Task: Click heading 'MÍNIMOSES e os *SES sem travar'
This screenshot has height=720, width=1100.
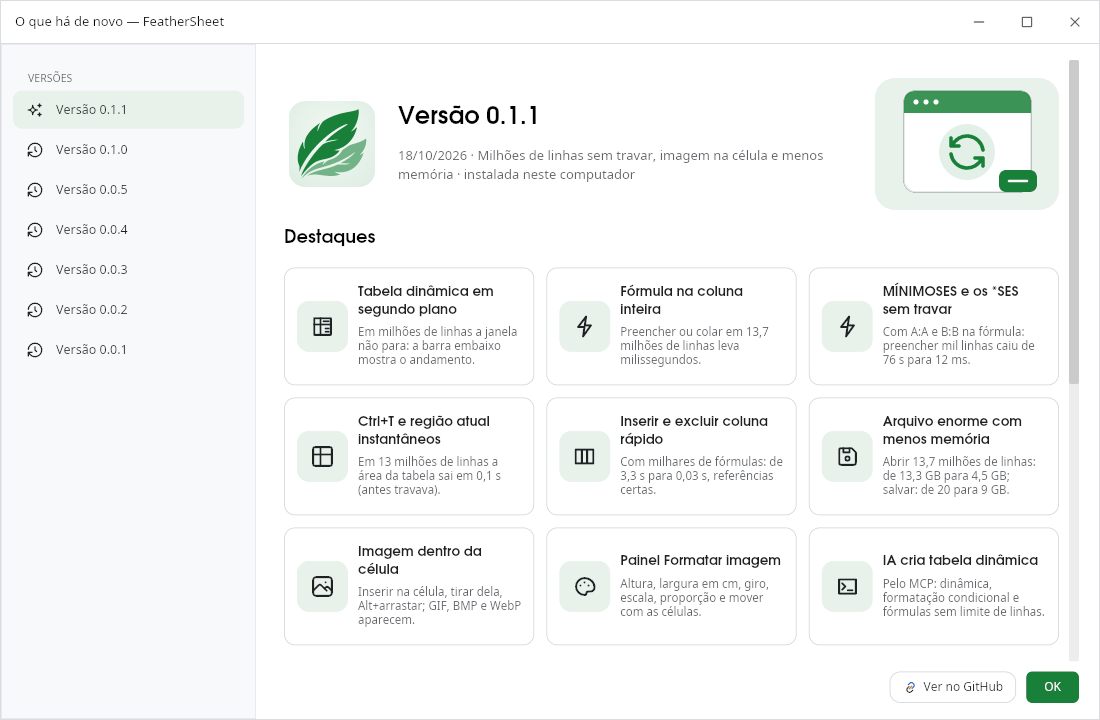Action: (x=951, y=300)
